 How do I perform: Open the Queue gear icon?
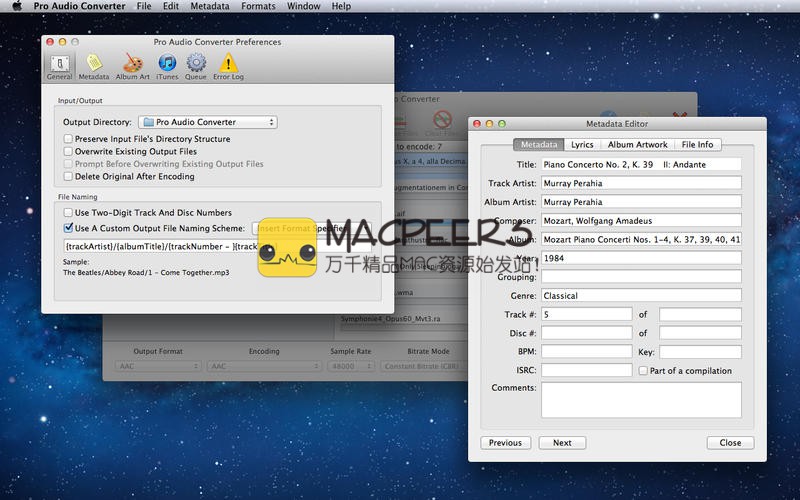coord(196,66)
